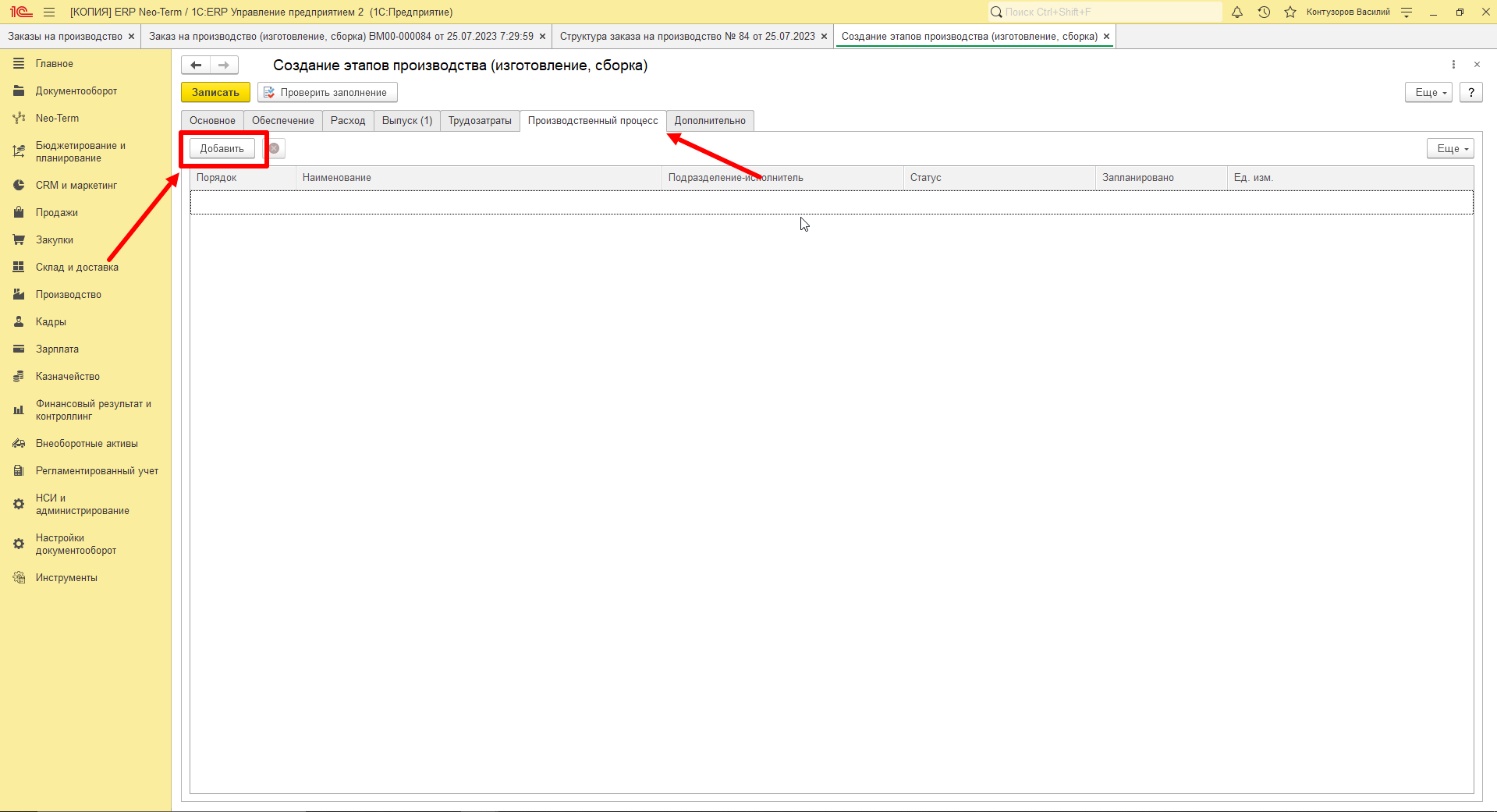The height and width of the screenshot is (812, 1497).
Task: Focus the Поиск search field
Action: click(x=1105, y=12)
